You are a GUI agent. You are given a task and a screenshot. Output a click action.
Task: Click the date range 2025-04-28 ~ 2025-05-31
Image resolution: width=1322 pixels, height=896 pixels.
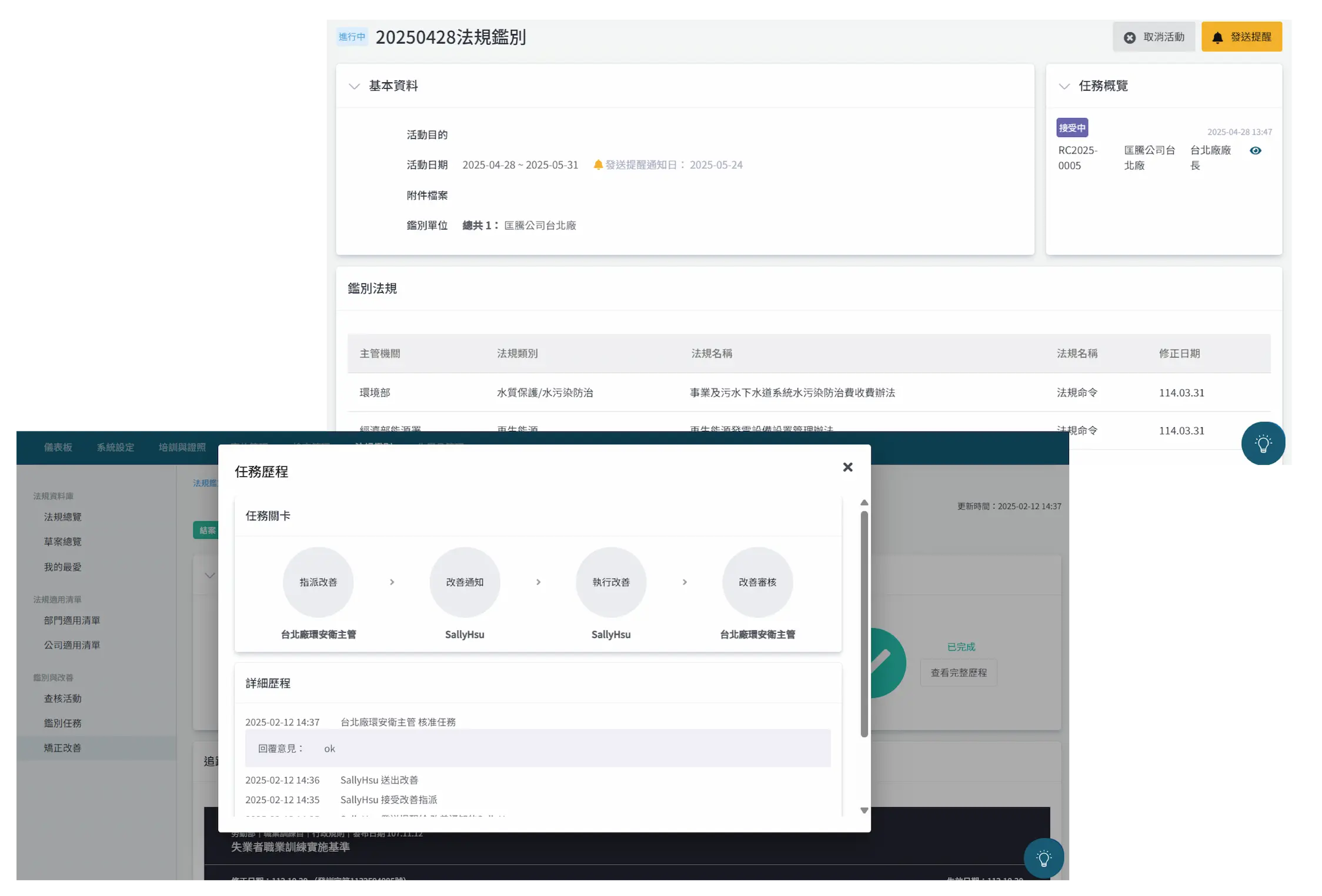(520, 165)
